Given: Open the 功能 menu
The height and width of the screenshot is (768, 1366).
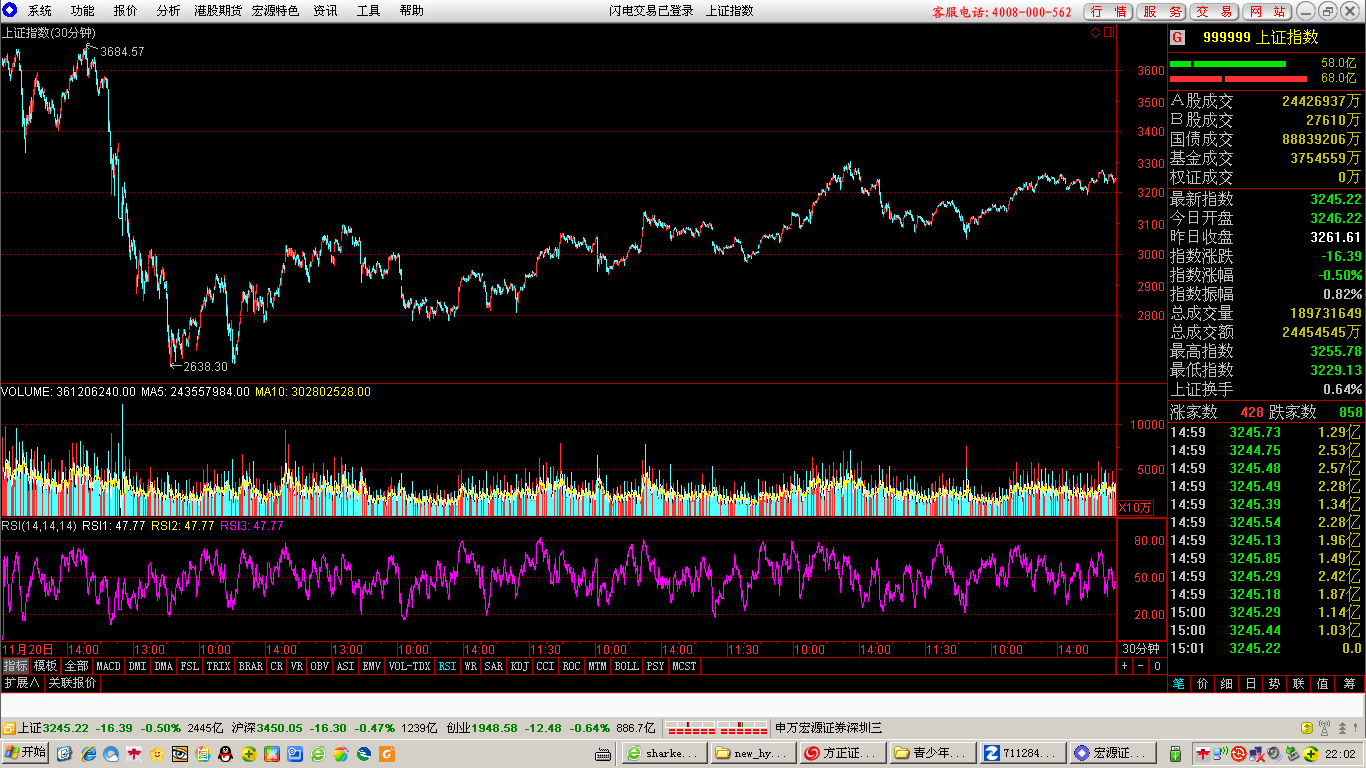Looking at the screenshot, I should coord(83,11).
